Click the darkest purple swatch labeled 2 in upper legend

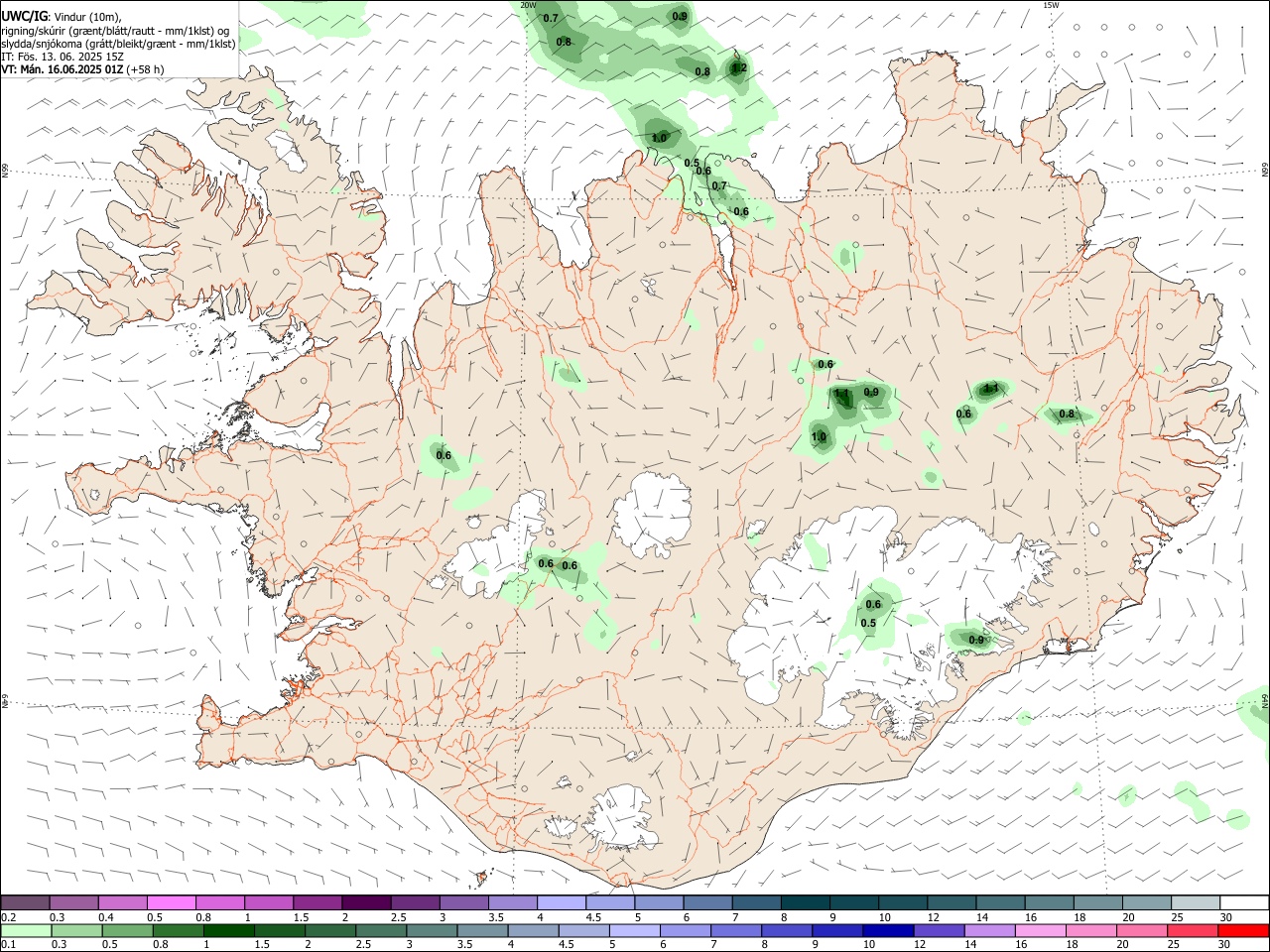coord(365,903)
